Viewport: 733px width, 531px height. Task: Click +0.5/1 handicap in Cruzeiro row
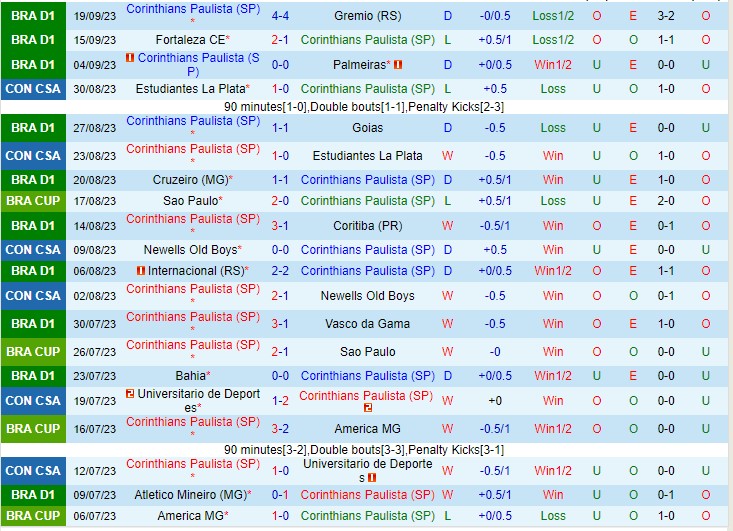tap(495, 179)
